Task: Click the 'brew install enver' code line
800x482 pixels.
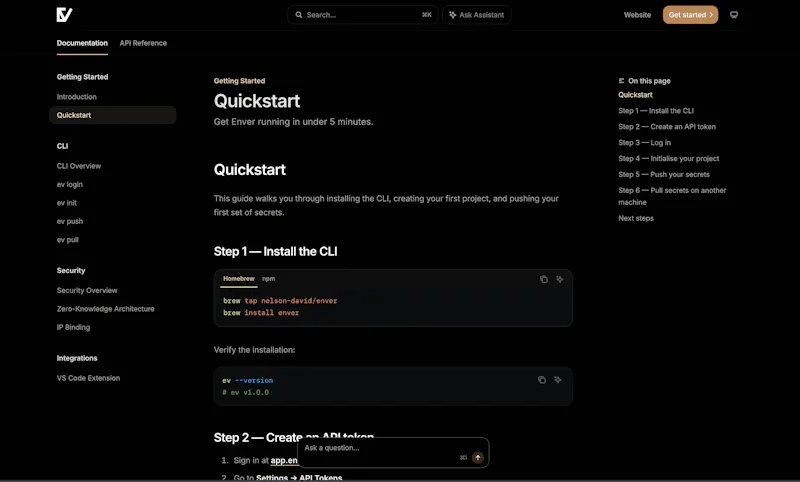Action: click(261, 313)
